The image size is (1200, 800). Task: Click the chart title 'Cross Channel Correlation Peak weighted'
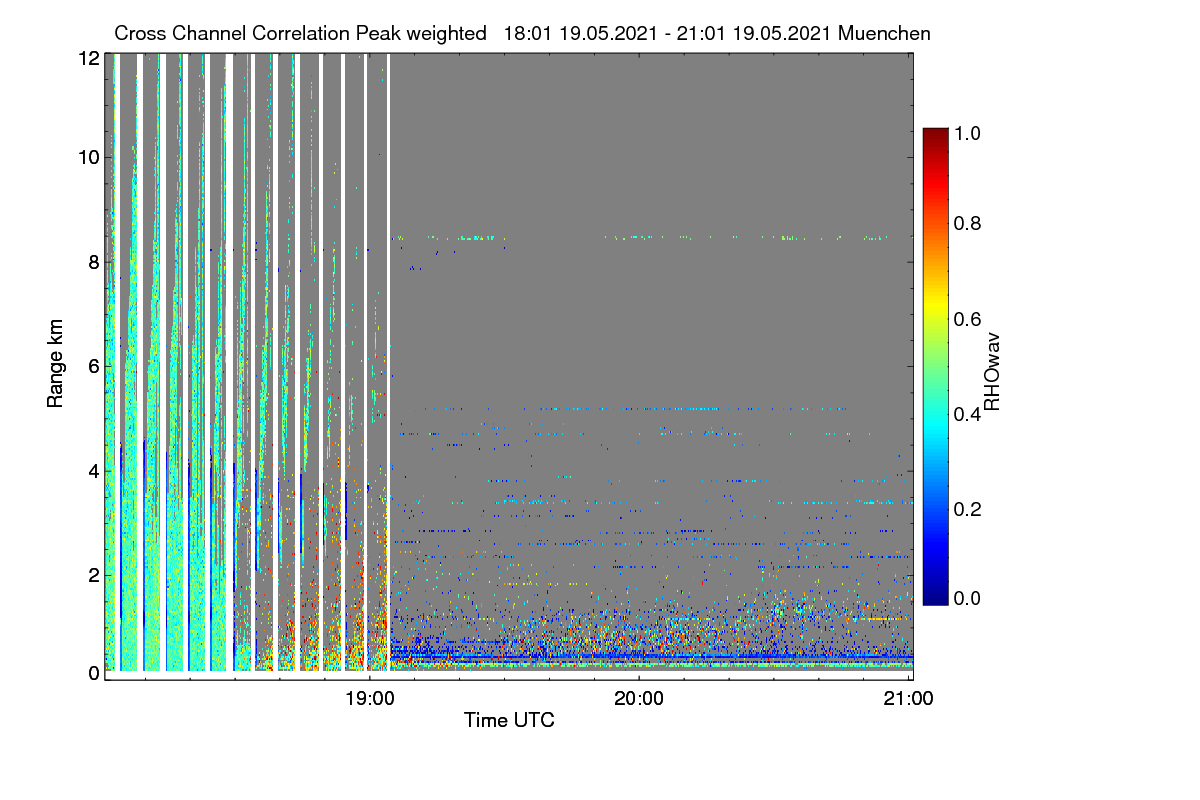[x=300, y=33]
